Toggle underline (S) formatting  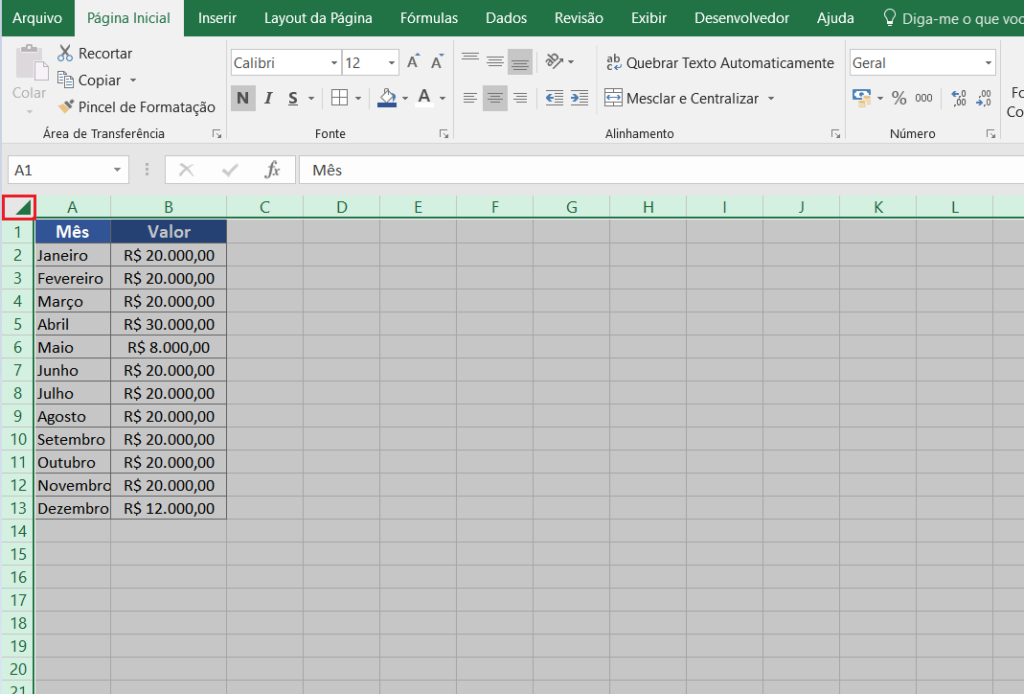click(293, 98)
